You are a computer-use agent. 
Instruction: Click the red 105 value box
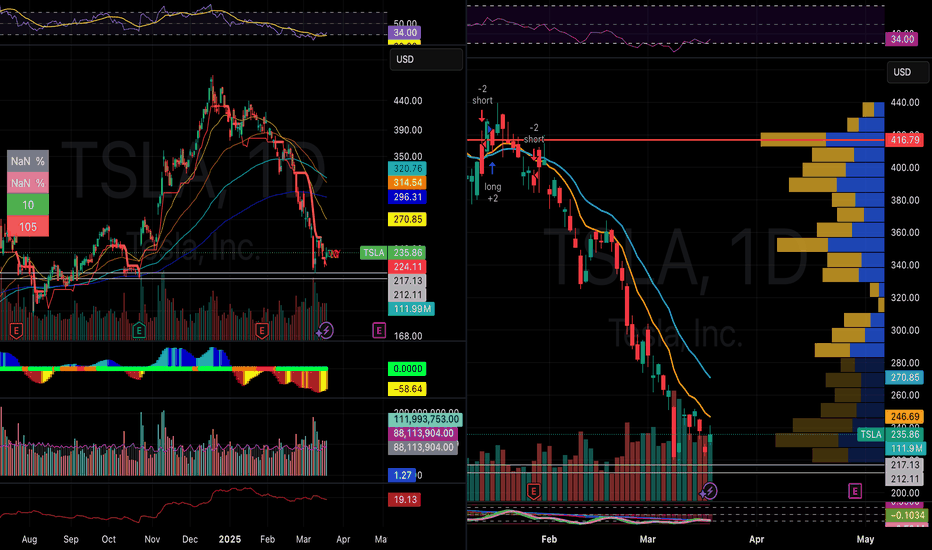27,227
